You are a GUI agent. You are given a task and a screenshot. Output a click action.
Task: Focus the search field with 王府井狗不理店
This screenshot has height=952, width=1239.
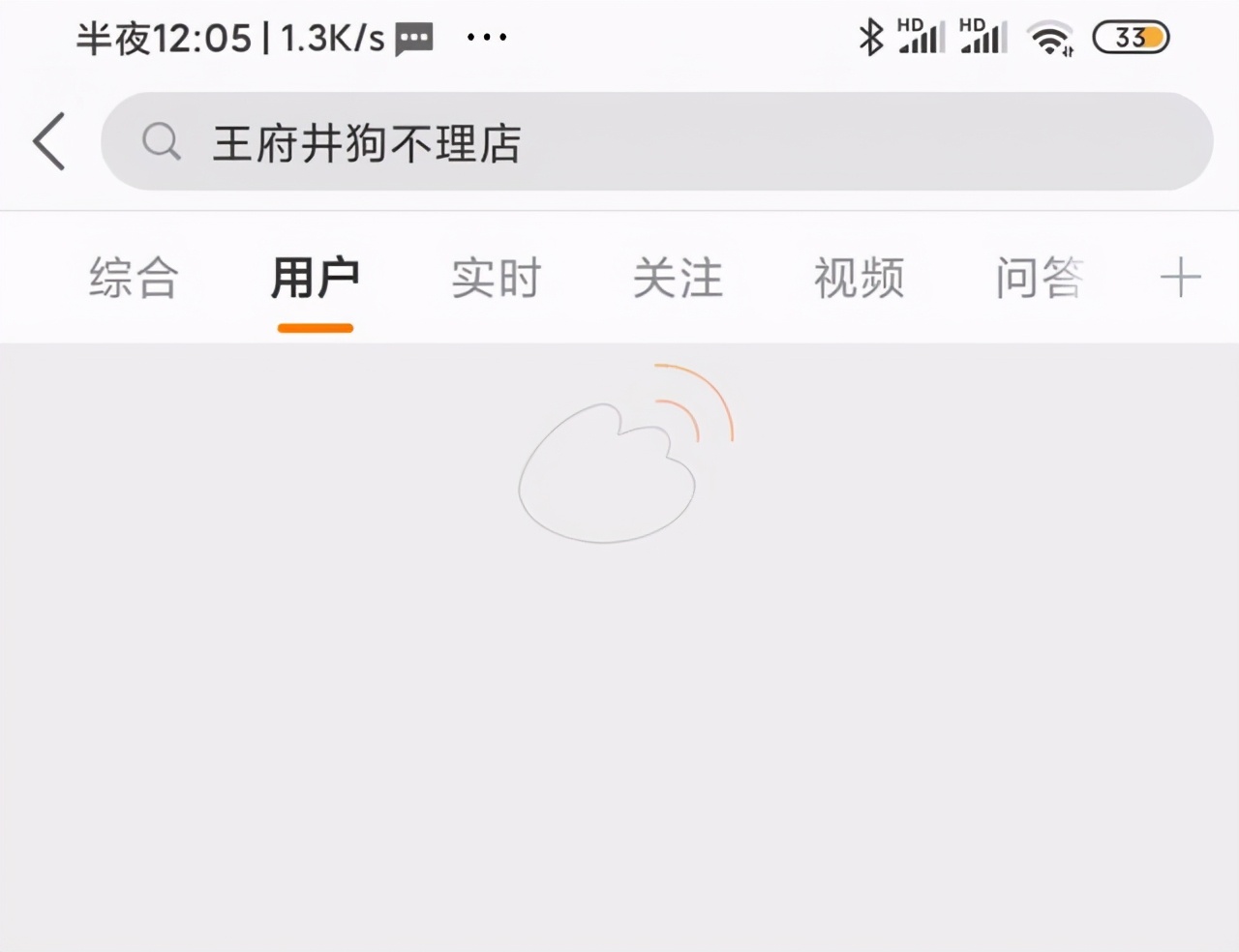(x=657, y=141)
